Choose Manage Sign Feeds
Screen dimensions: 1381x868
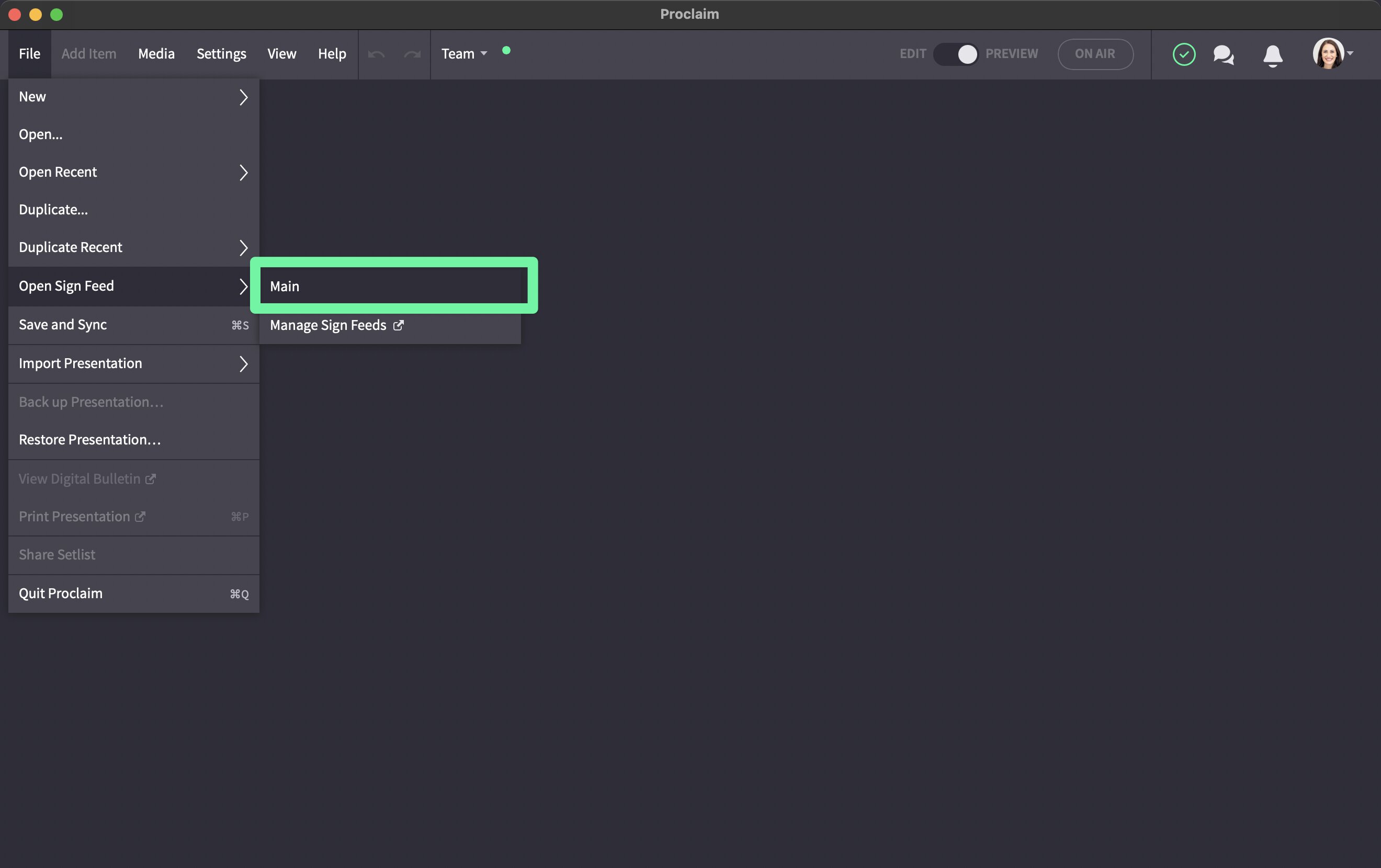390,325
